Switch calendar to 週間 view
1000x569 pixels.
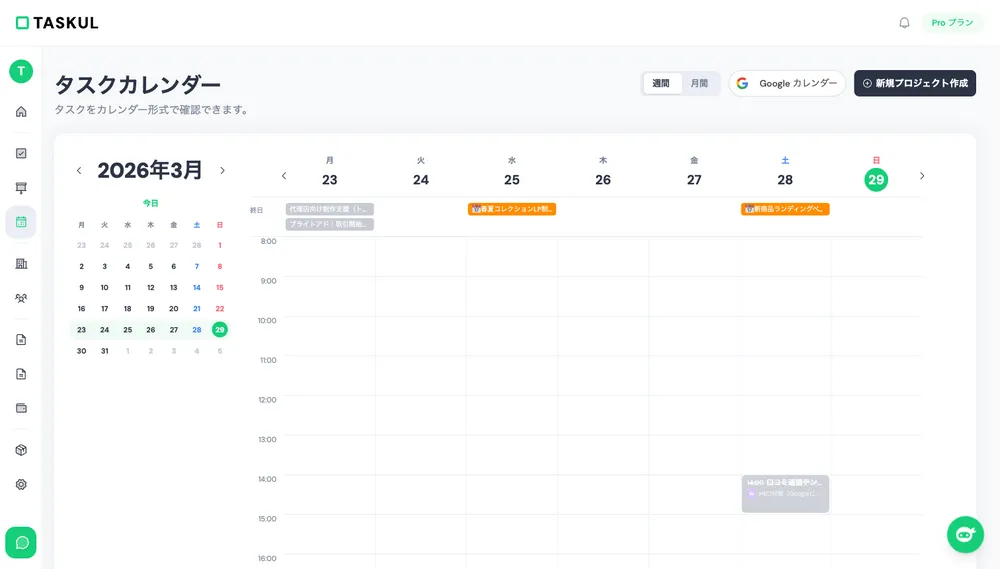tap(661, 84)
